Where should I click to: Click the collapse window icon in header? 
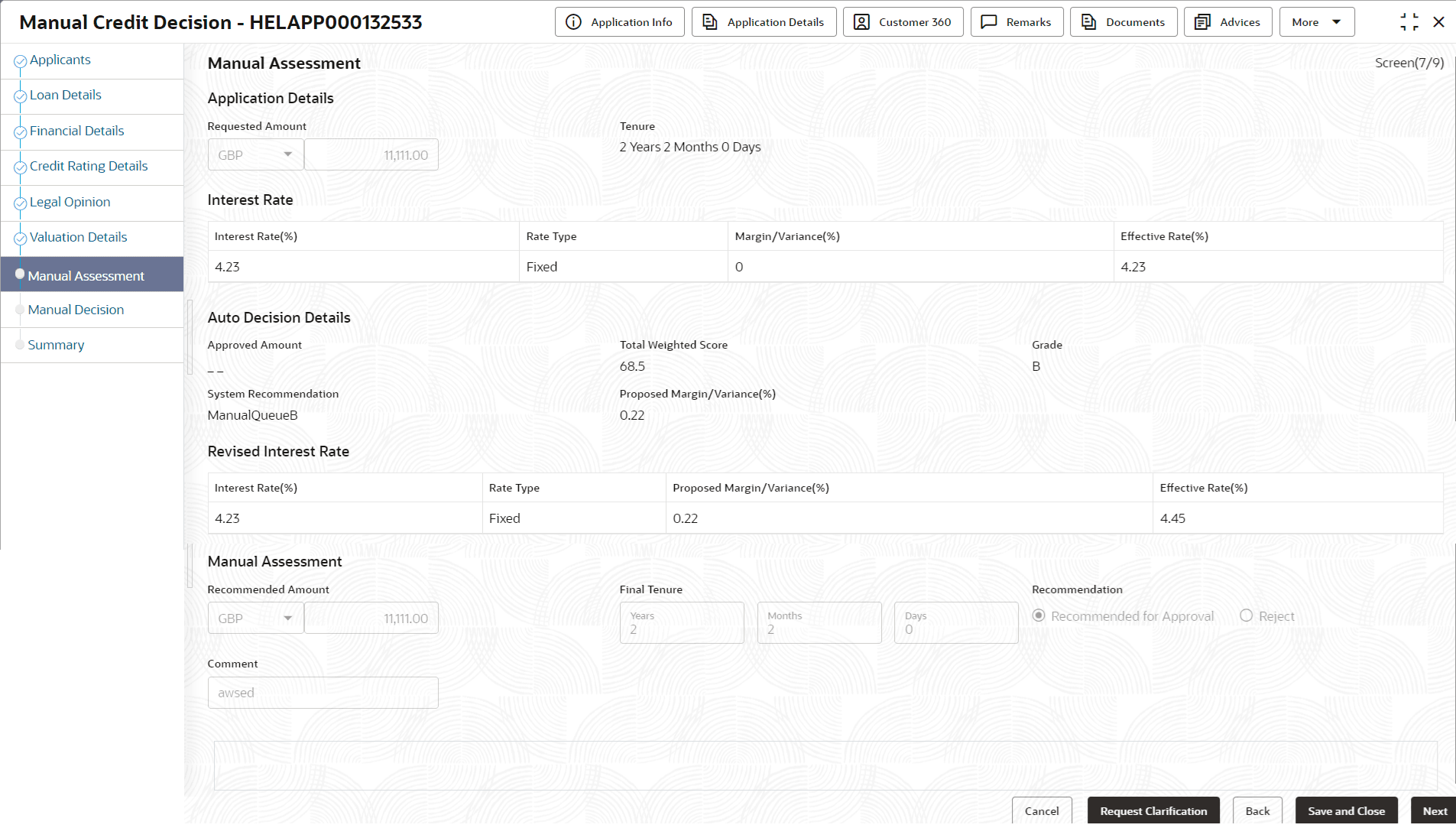point(1409,22)
